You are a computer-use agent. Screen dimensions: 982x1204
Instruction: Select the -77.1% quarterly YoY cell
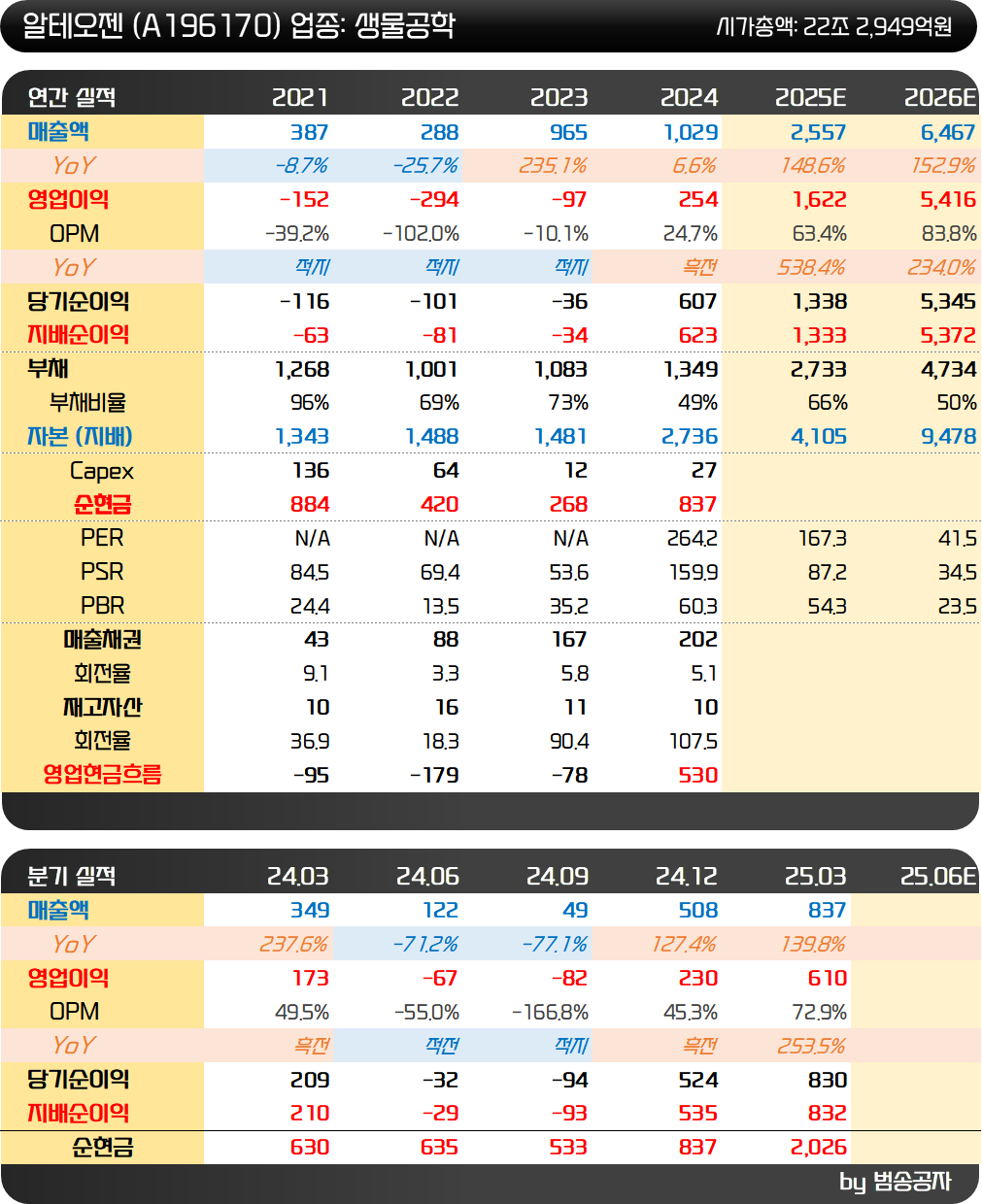556,945
